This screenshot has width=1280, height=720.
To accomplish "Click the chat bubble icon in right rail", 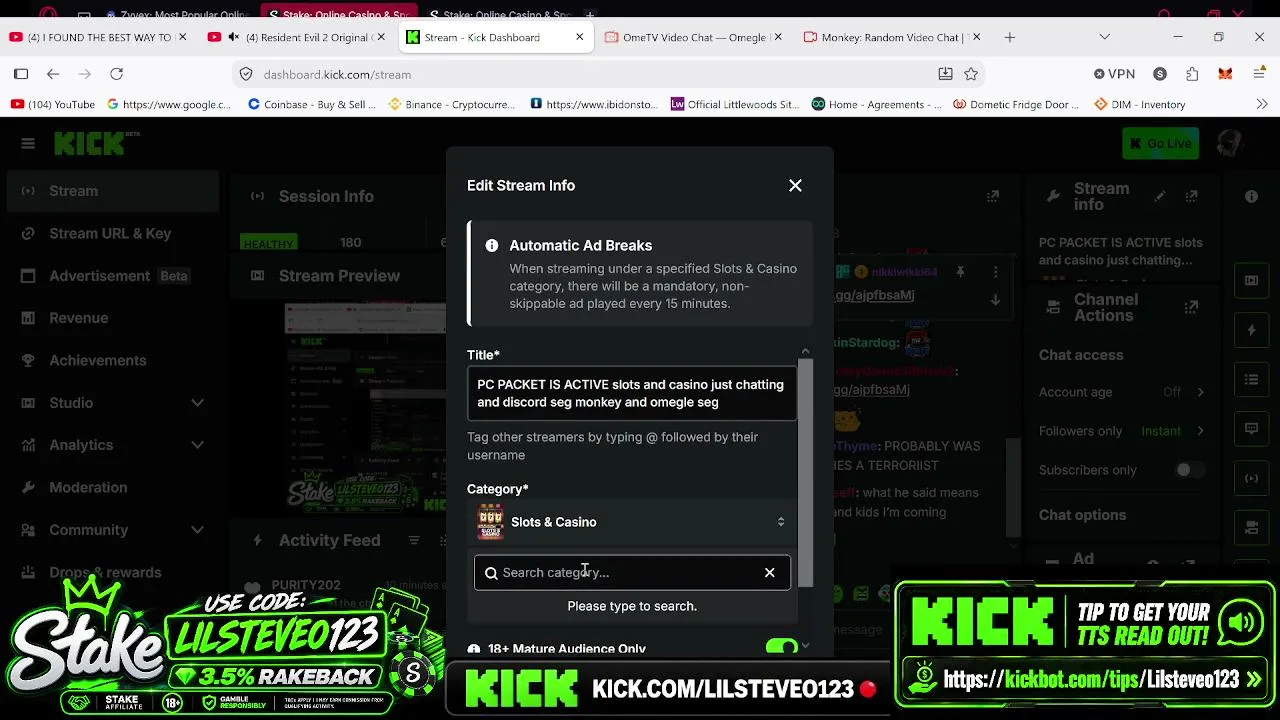I will [x=1251, y=429].
